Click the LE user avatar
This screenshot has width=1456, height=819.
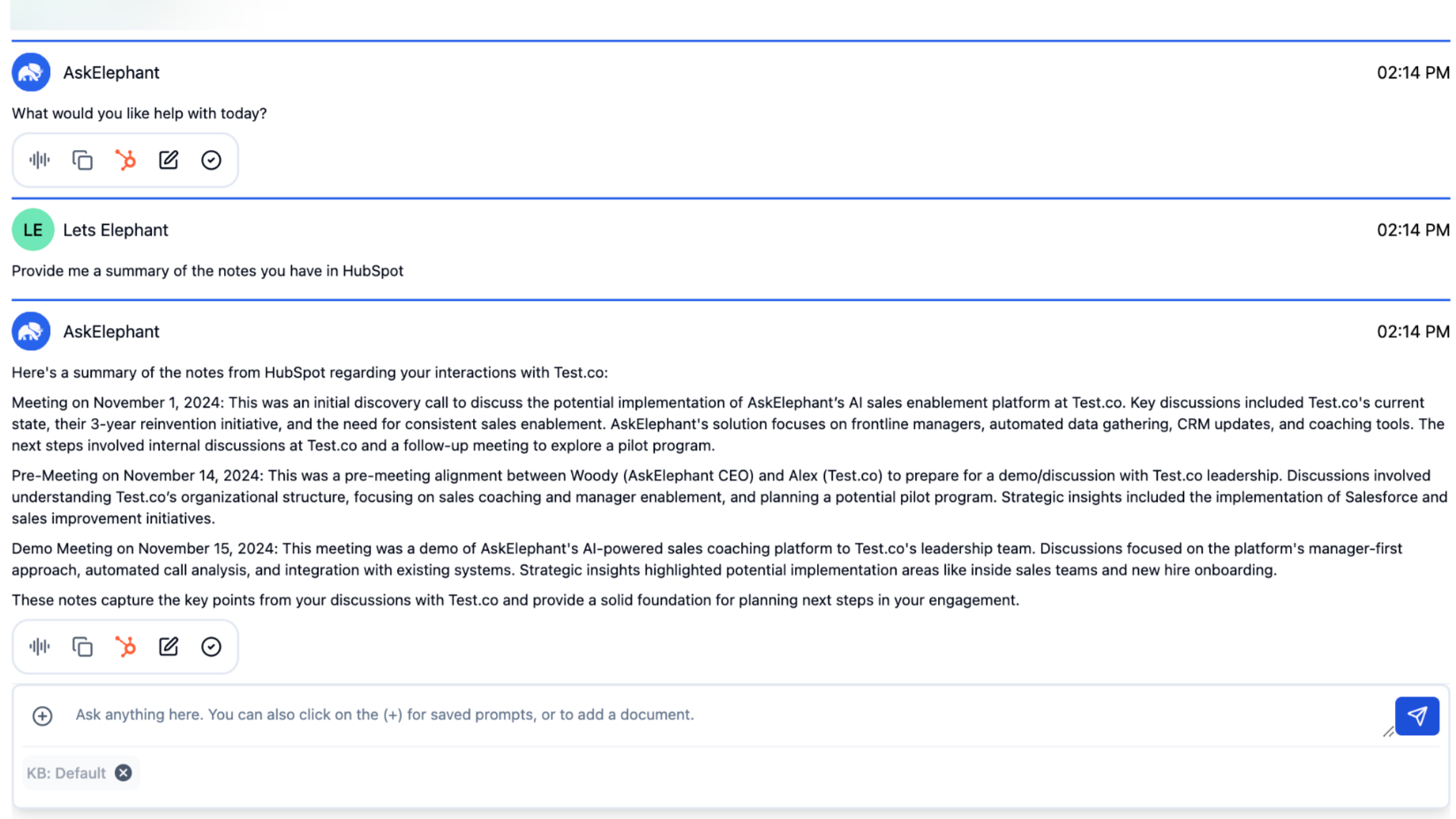point(33,230)
